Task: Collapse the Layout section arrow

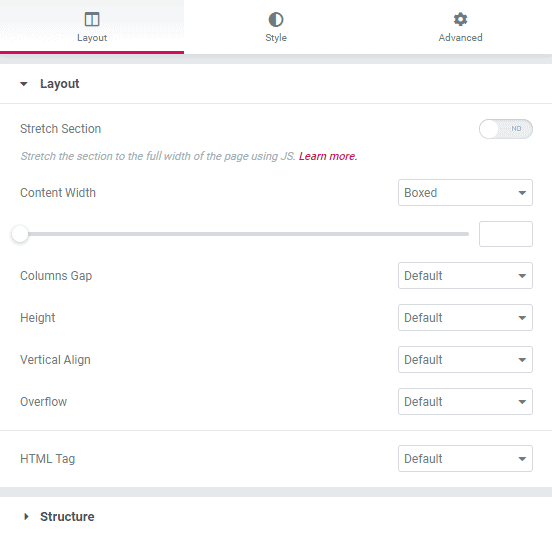Action: 24,84
